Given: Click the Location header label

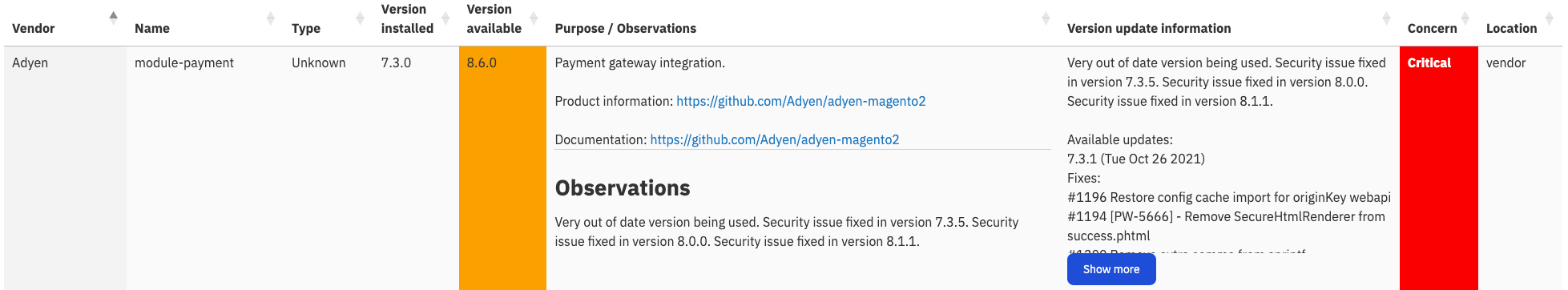Looking at the screenshot, I should [1511, 28].
